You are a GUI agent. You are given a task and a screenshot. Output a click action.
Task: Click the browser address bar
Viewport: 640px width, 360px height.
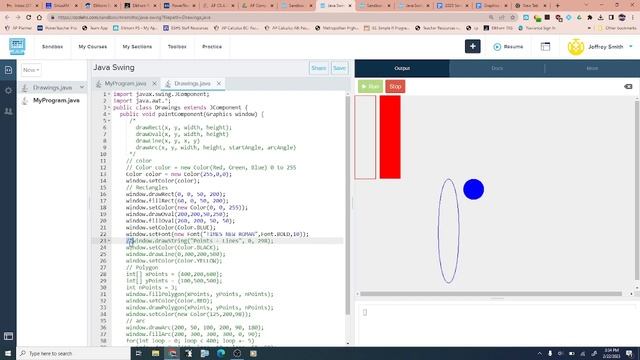click(x=269, y=18)
